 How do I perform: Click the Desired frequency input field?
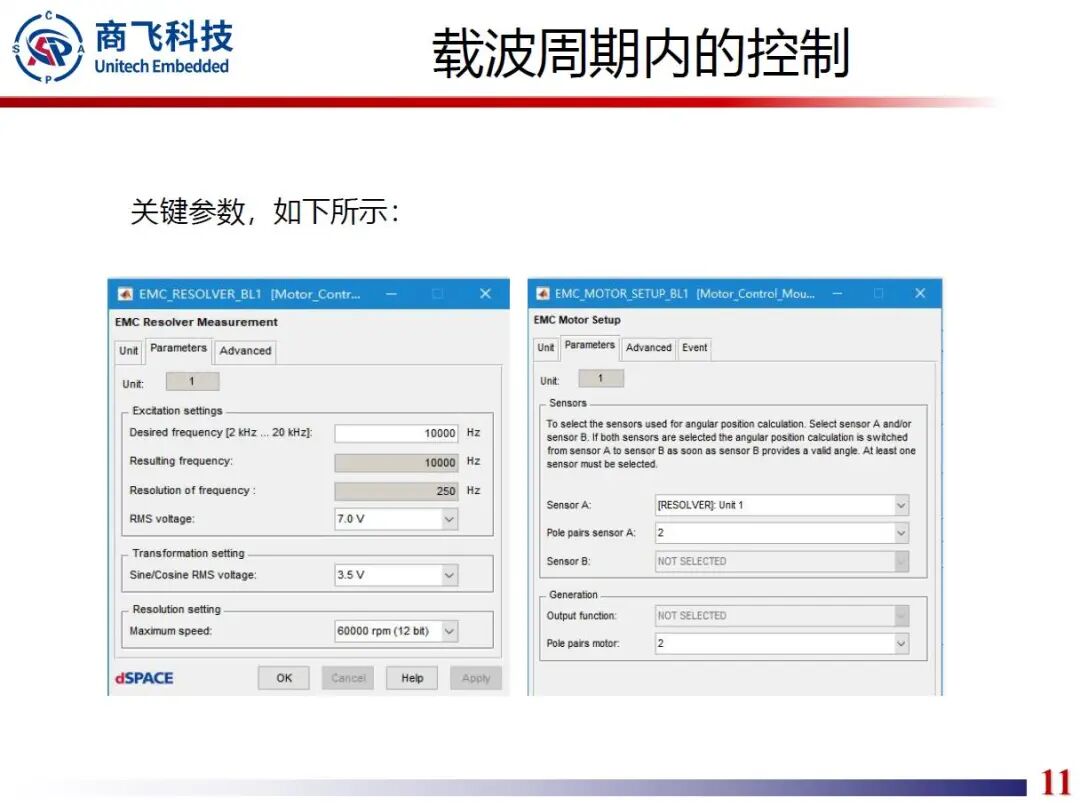pyautogui.click(x=398, y=433)
